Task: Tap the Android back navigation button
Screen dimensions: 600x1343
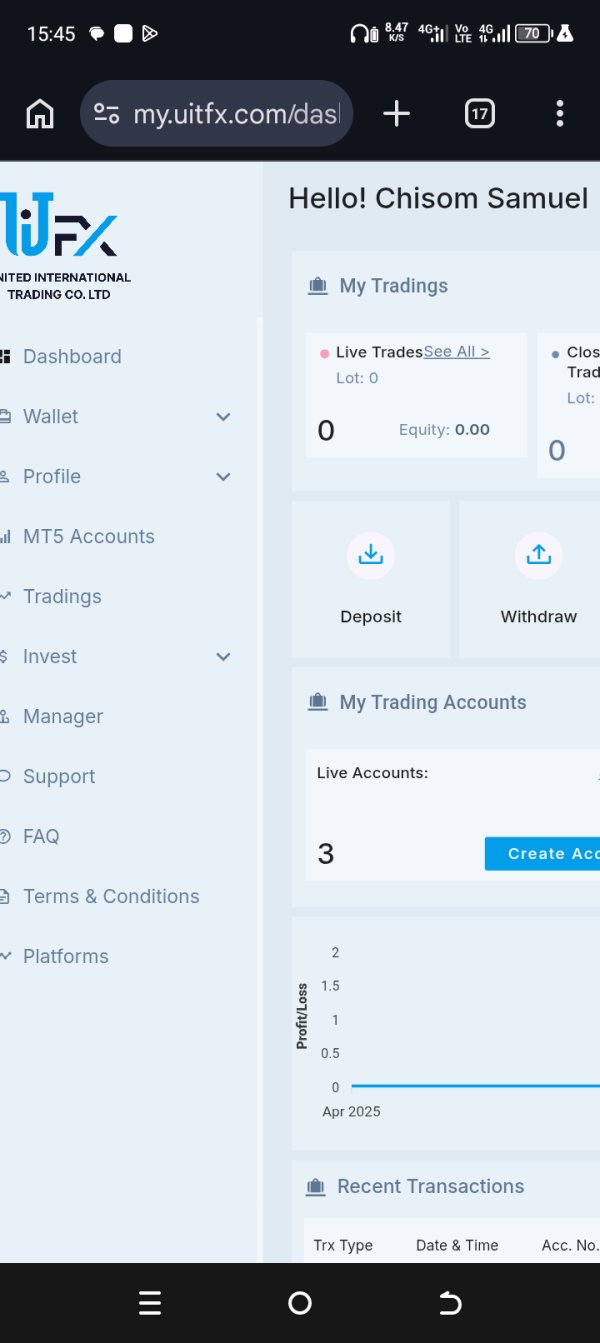Action: point(450,1303)
